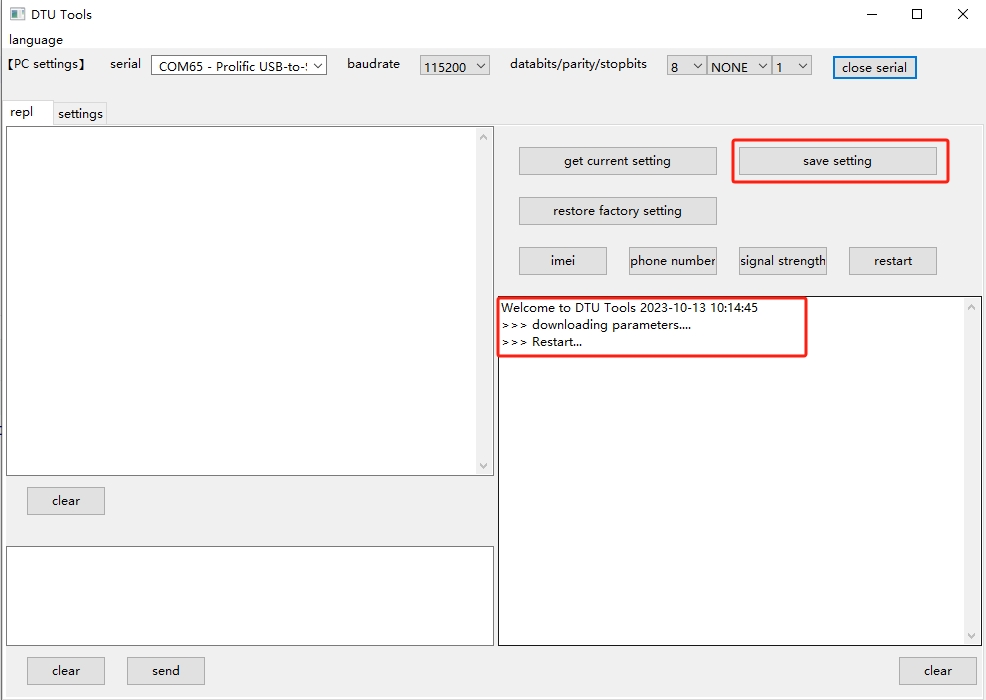Expand the stopbits dropdown showing 1
The height and width of the screenshot is (700, 986).
[791, 66]
